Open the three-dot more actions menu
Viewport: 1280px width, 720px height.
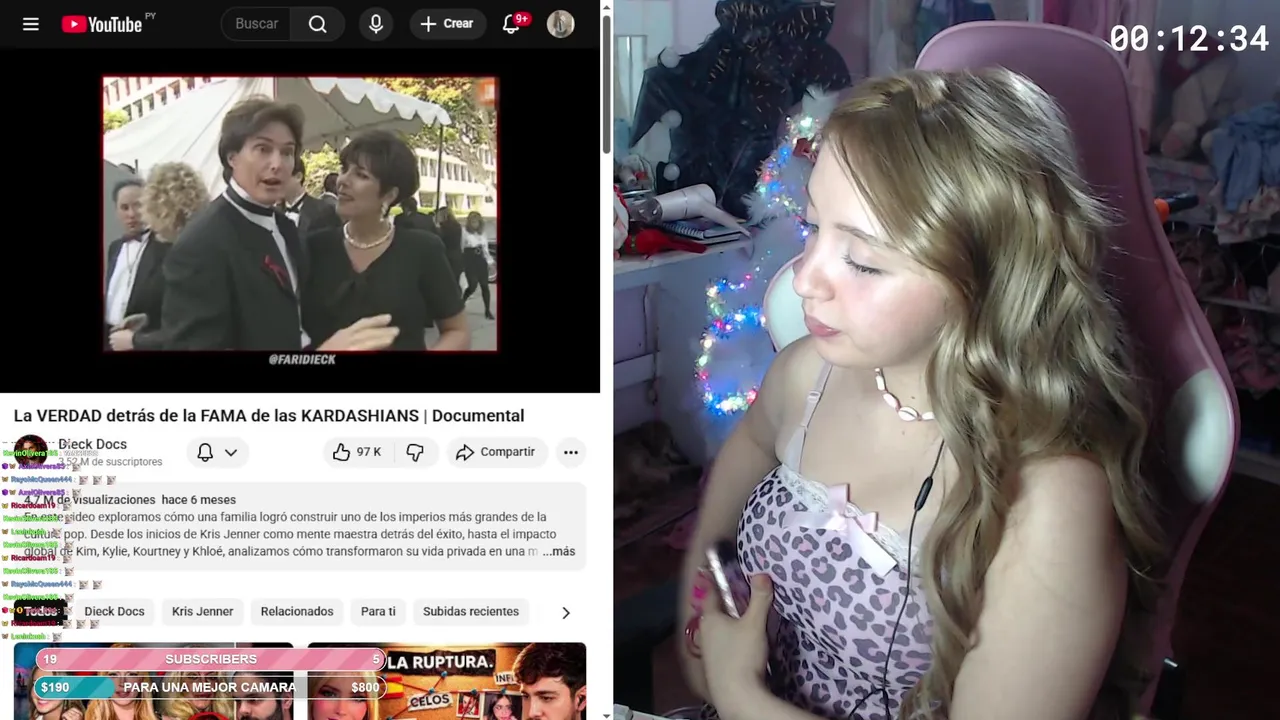click(571, 452)
